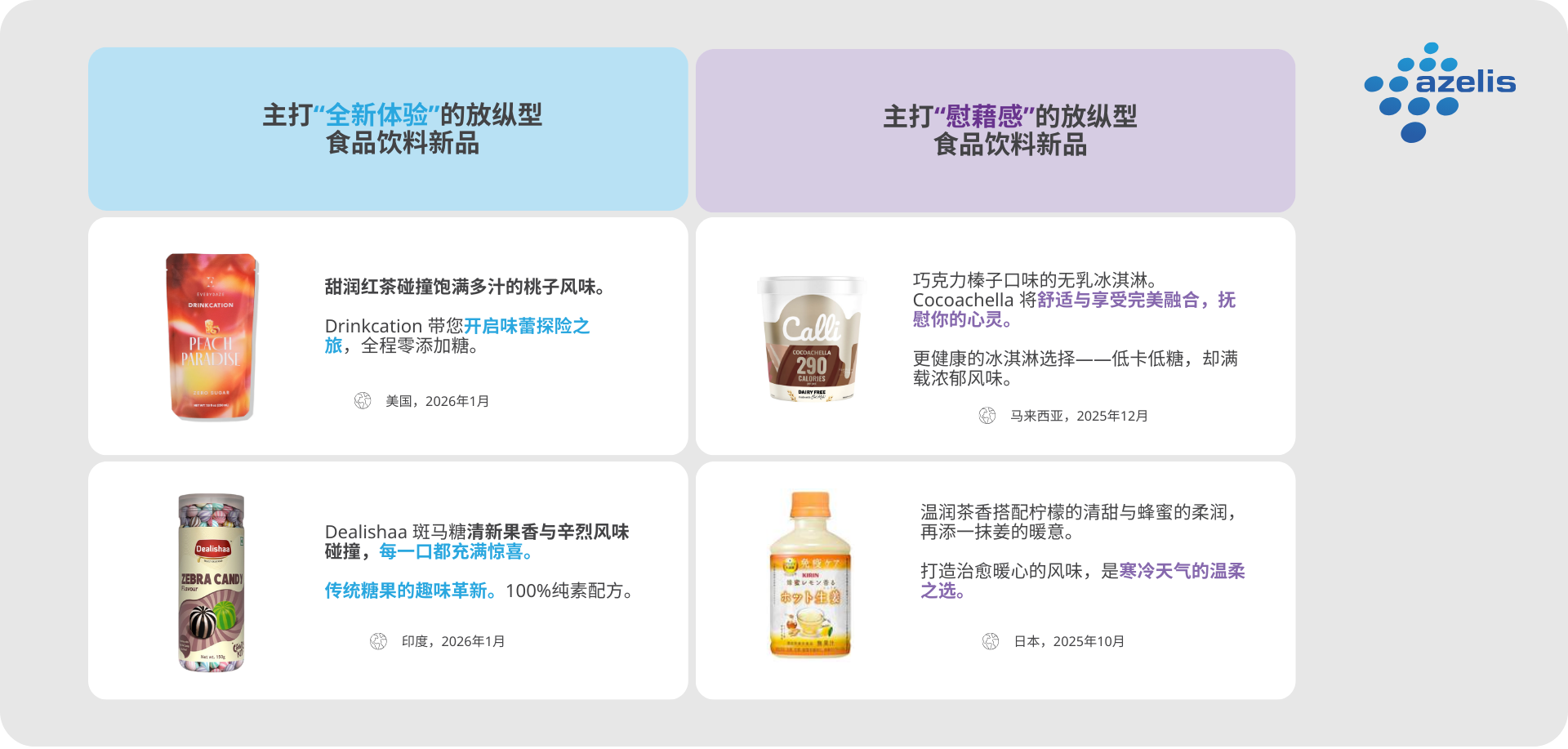Click the purple text 舒适与享受完美融合，抚慰你的心灵。
Viewport: 1568px width, 749px height.
coord(1074,310)
